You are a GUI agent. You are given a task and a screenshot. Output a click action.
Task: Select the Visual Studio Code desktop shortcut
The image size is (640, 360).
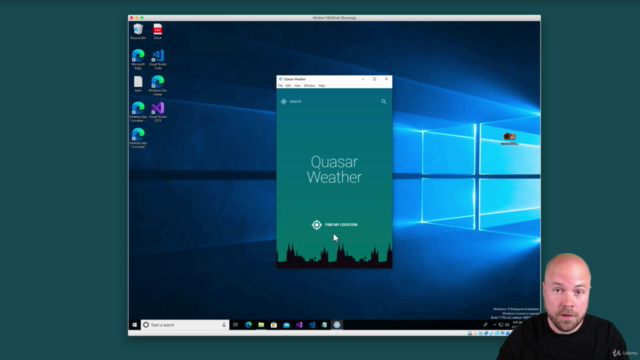[x=158, y=59]
